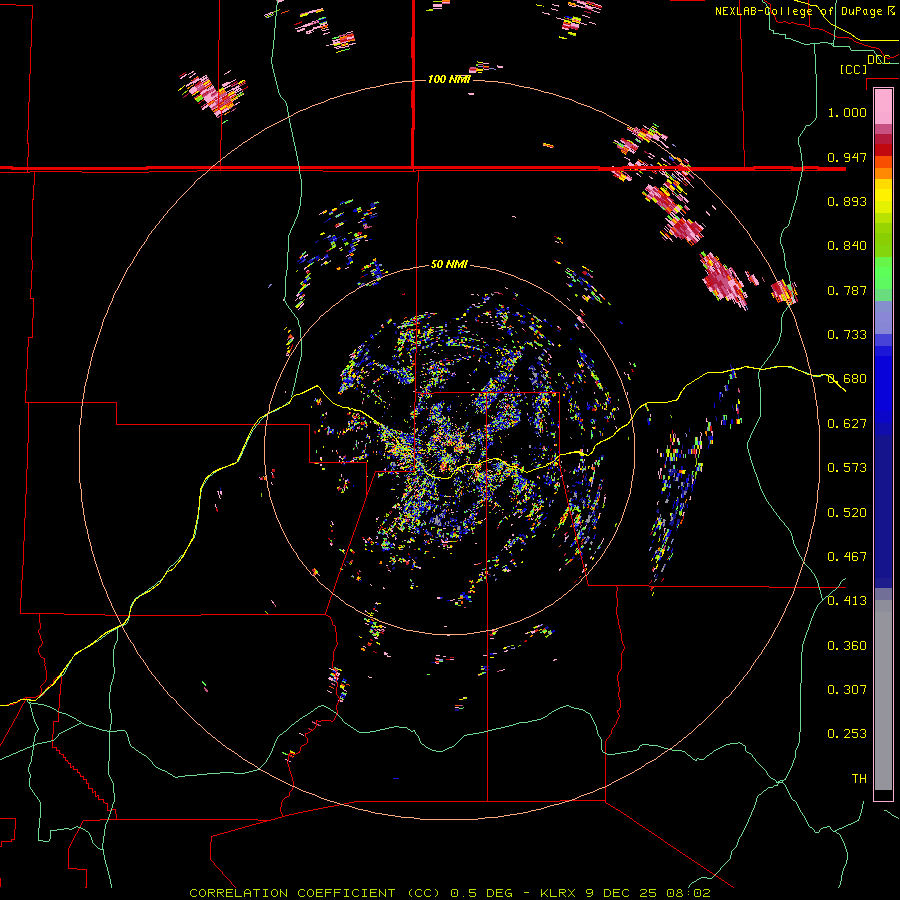Select the 0.840 legend value
This screenshot has width=900, height=900.
pyautogui.click(x=847, y=246)
